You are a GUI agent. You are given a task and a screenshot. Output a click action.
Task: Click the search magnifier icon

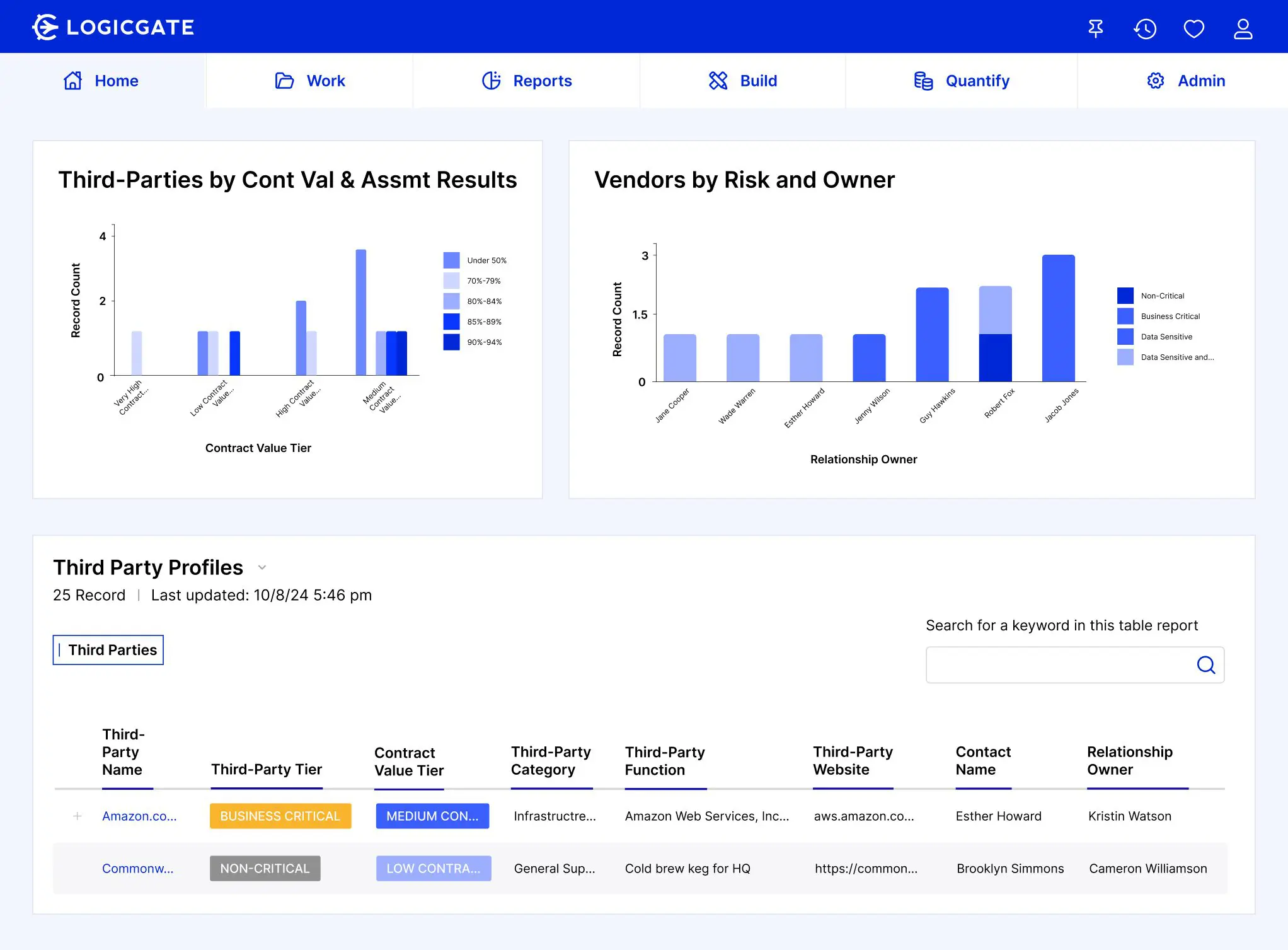[1205, 665]
